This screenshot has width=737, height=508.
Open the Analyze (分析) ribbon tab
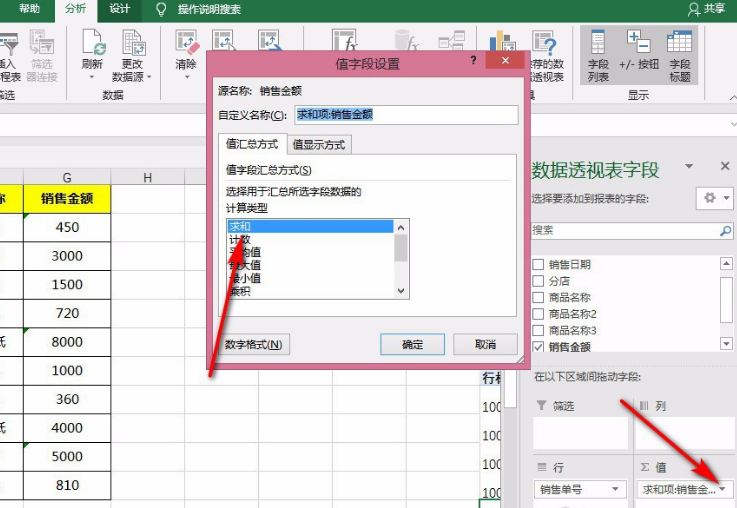76,9
